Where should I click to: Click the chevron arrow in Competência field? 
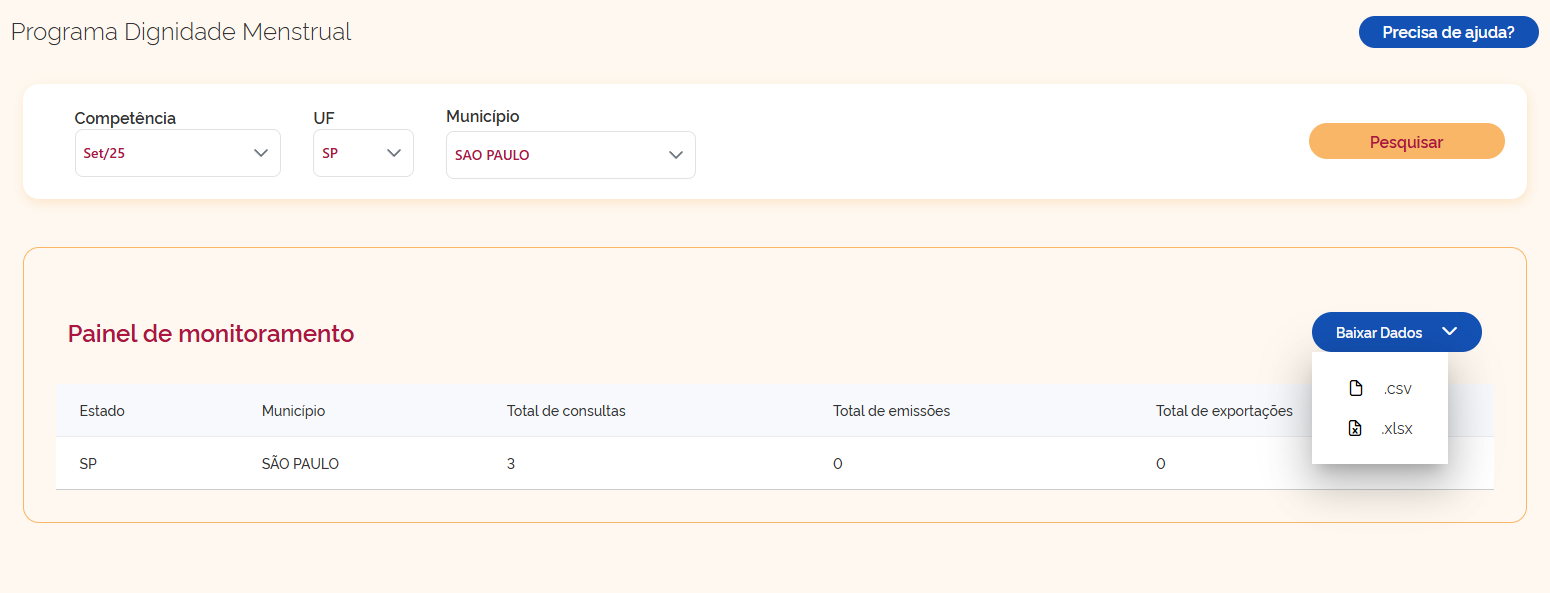tap(261, 153)
